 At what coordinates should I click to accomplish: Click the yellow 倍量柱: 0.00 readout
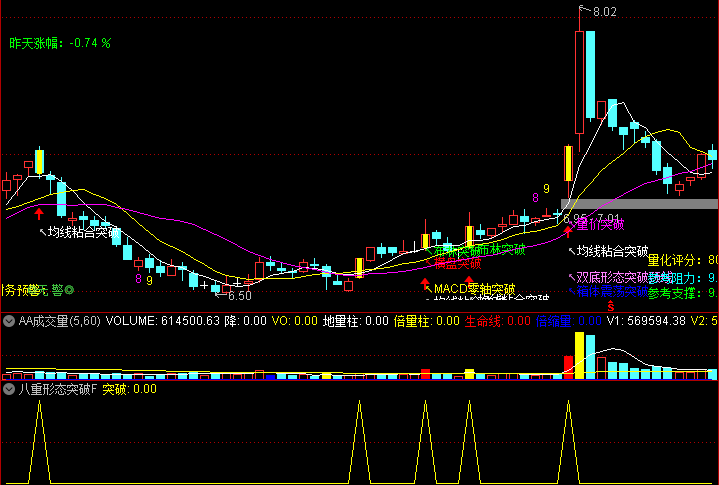[x=426, y=321]
